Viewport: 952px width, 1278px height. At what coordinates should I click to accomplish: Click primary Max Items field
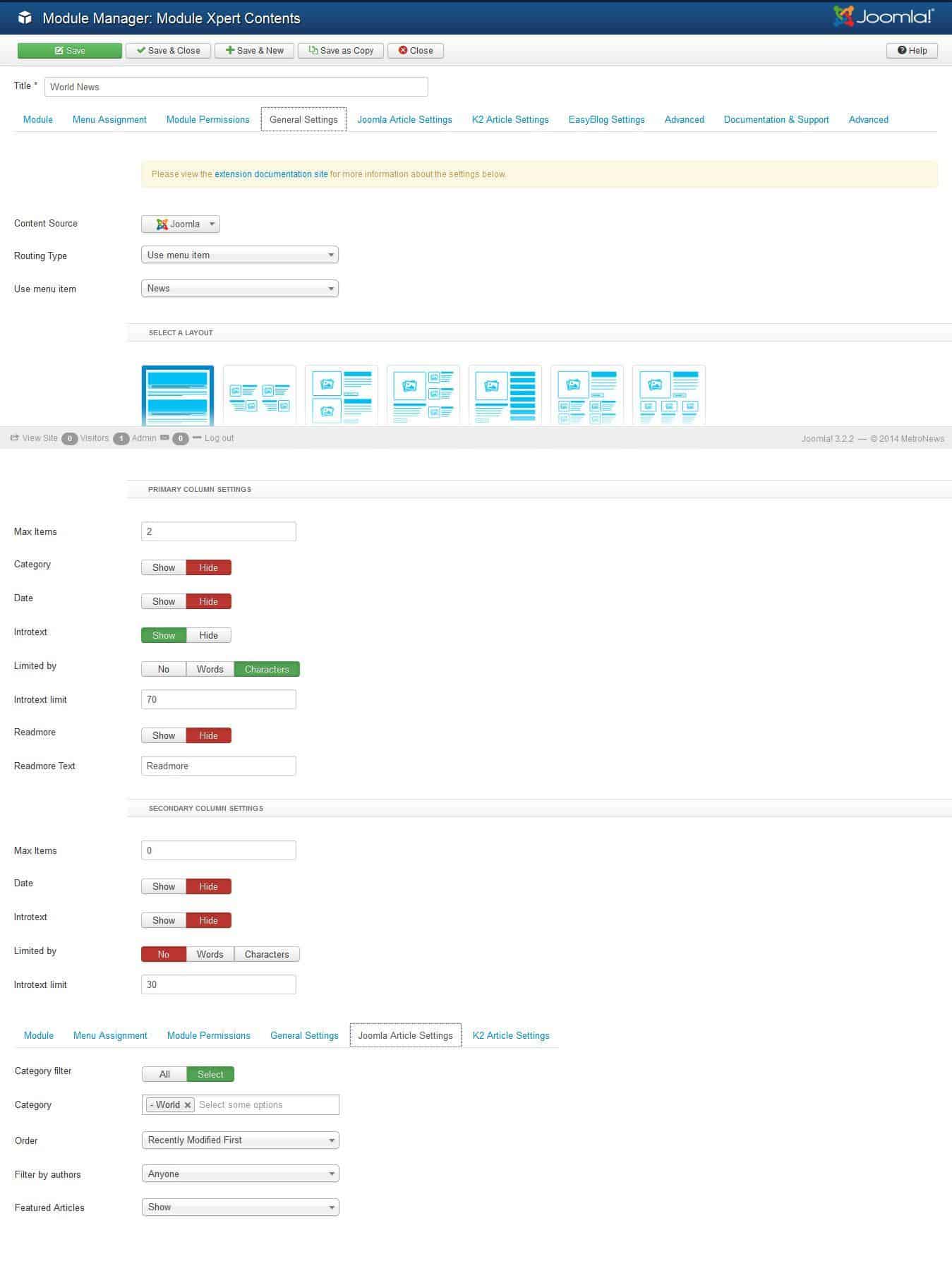coord(219,531)
